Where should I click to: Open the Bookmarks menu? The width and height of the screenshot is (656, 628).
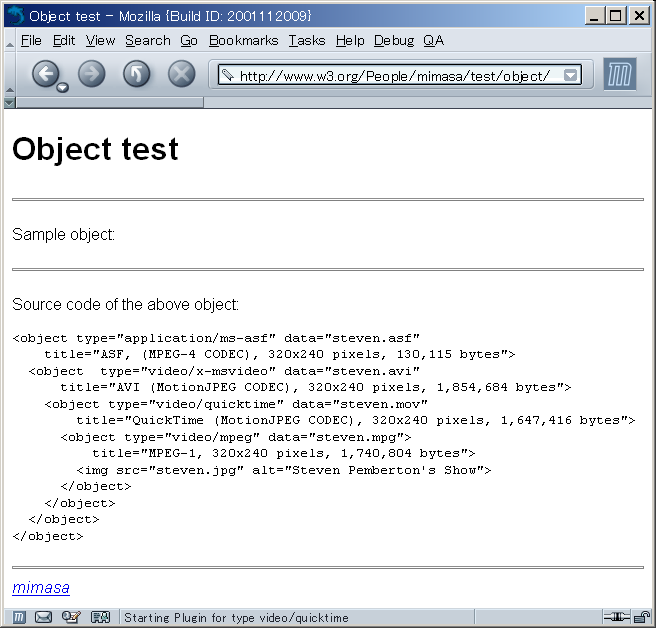(x=243, y=40)
